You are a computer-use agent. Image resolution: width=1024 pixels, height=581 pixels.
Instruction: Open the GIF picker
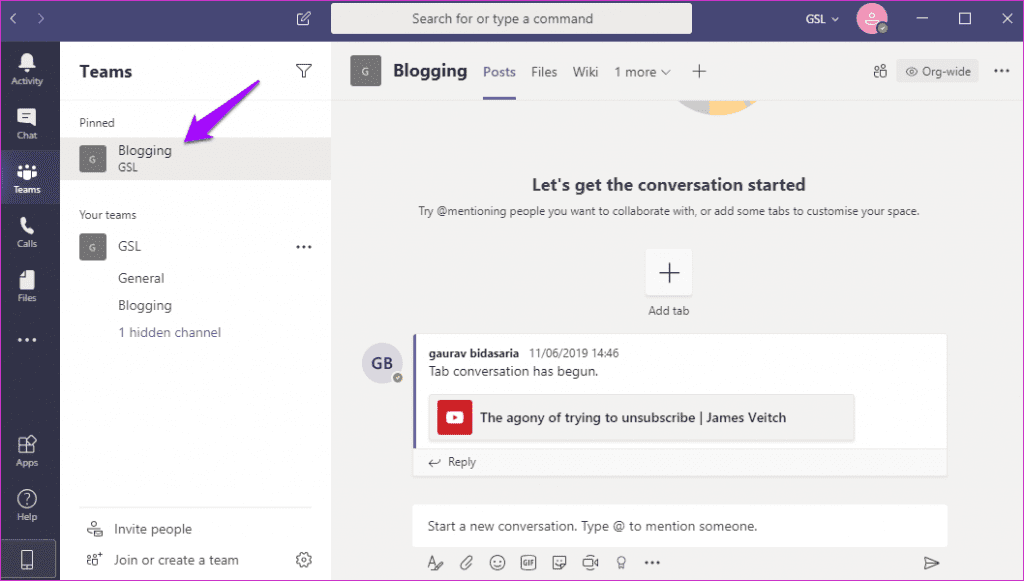[x=528, y=562]
